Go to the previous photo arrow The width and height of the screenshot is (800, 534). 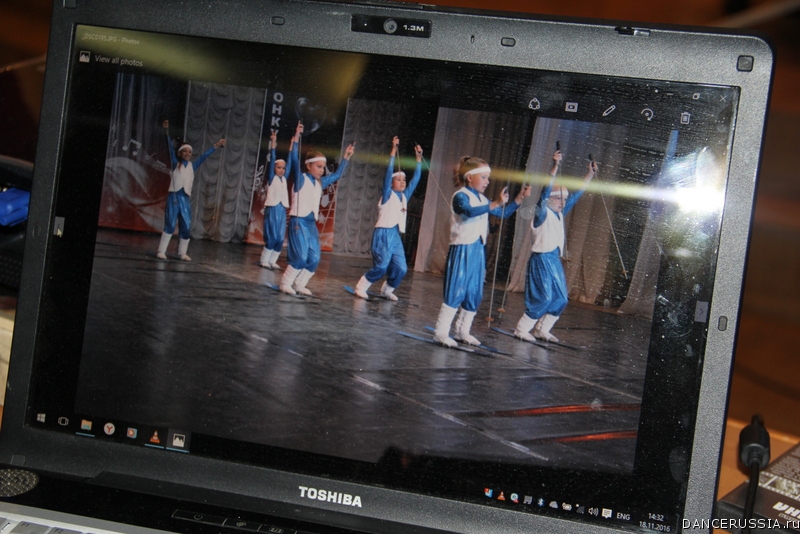pos(59,226)
